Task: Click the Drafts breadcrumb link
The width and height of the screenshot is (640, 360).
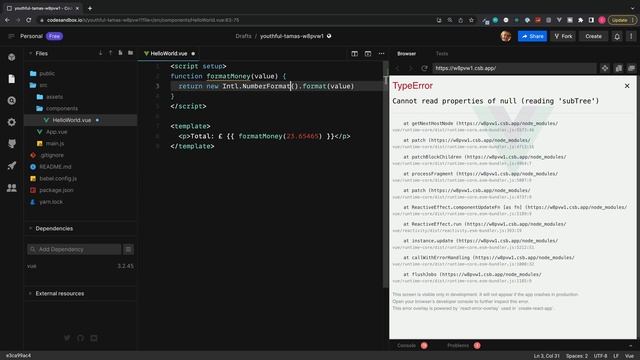Action: (243, 36)
